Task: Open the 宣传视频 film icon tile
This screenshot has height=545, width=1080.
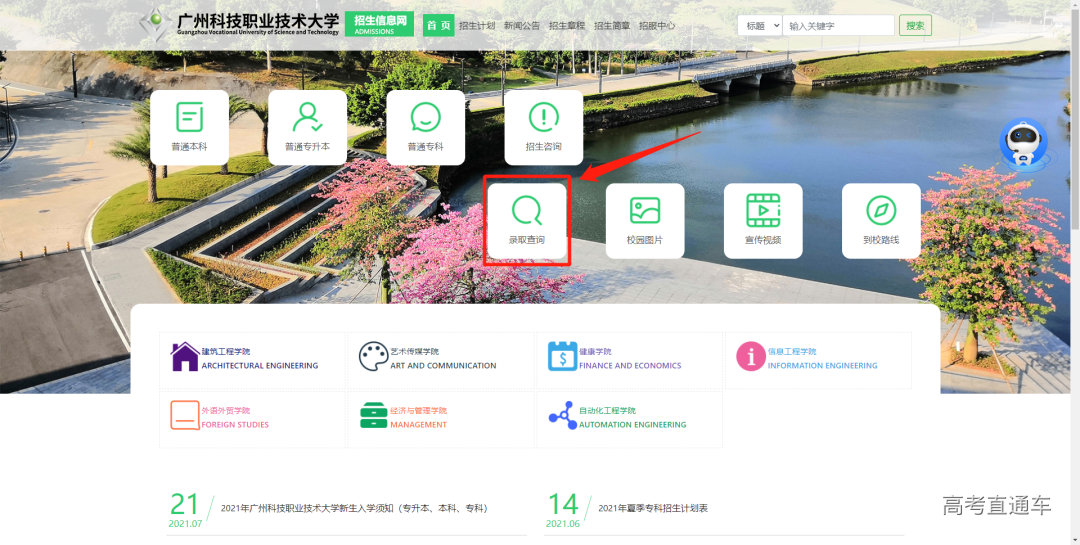Action: (x=763, y=221)
